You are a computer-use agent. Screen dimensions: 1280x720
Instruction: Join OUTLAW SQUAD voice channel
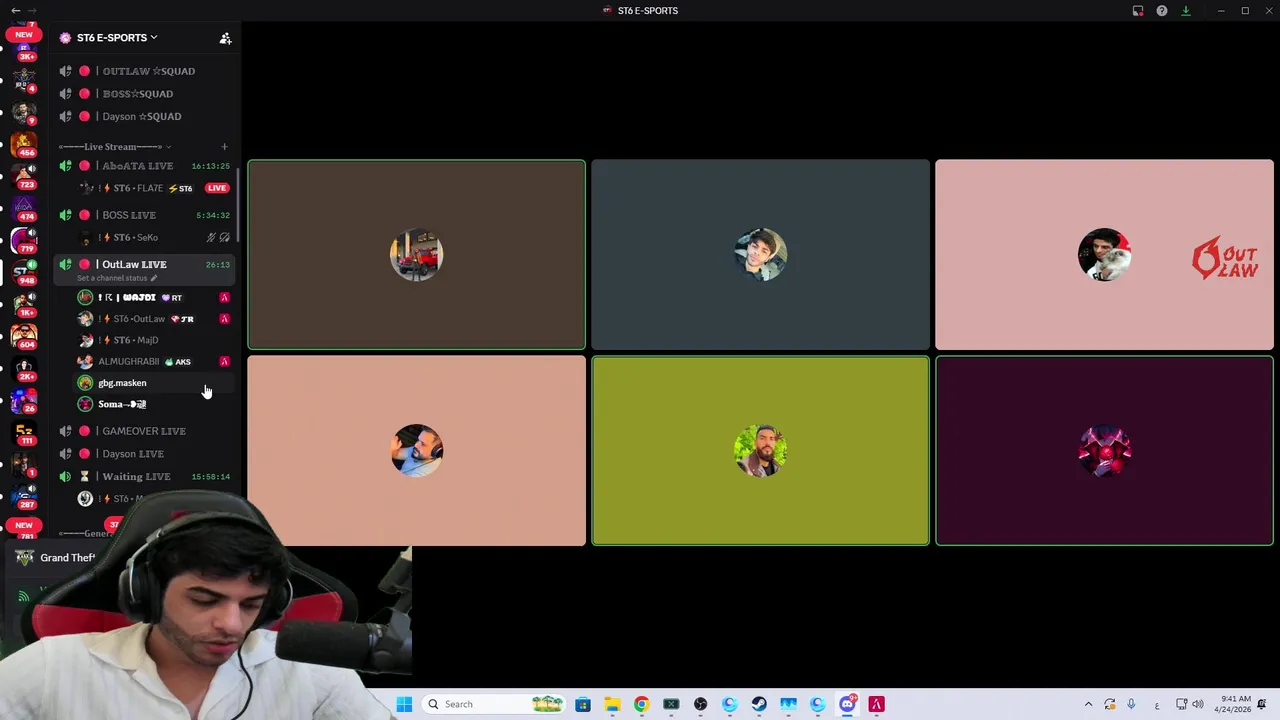click(x=144, y=71)
